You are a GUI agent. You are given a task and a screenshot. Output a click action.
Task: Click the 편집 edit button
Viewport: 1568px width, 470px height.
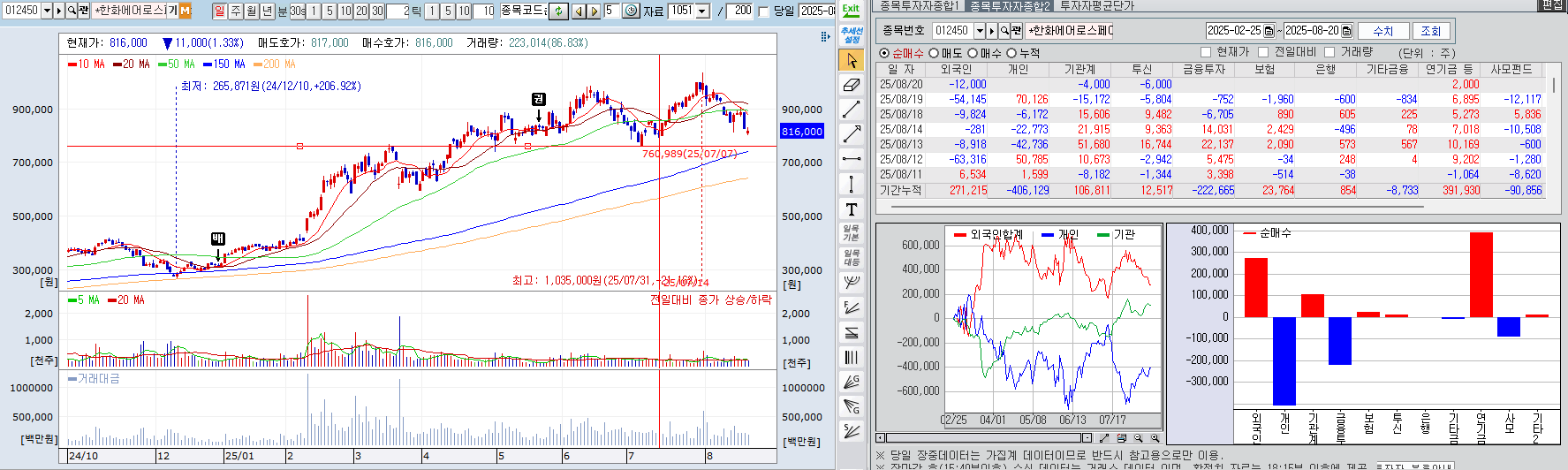click(1552, 5)
